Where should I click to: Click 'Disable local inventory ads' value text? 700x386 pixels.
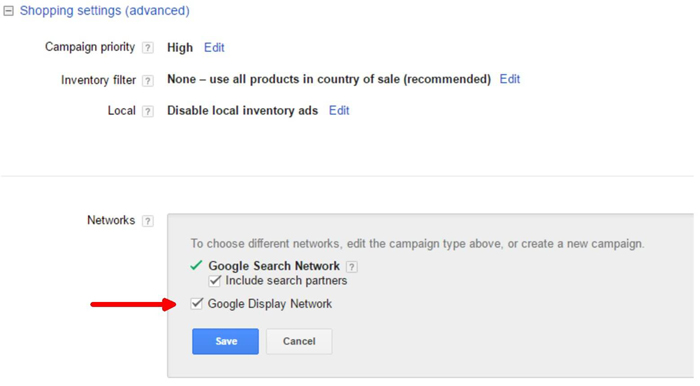point(242,111)
